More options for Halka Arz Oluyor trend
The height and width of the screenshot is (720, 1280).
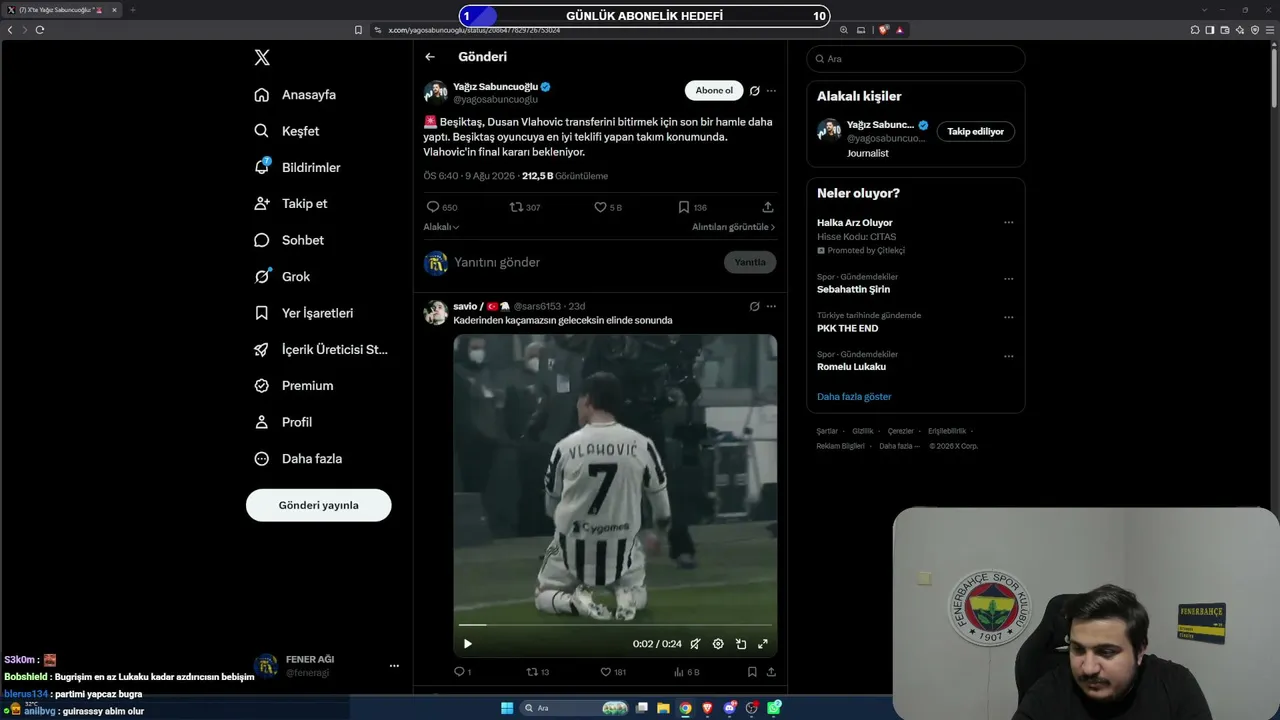[1008, 223]
